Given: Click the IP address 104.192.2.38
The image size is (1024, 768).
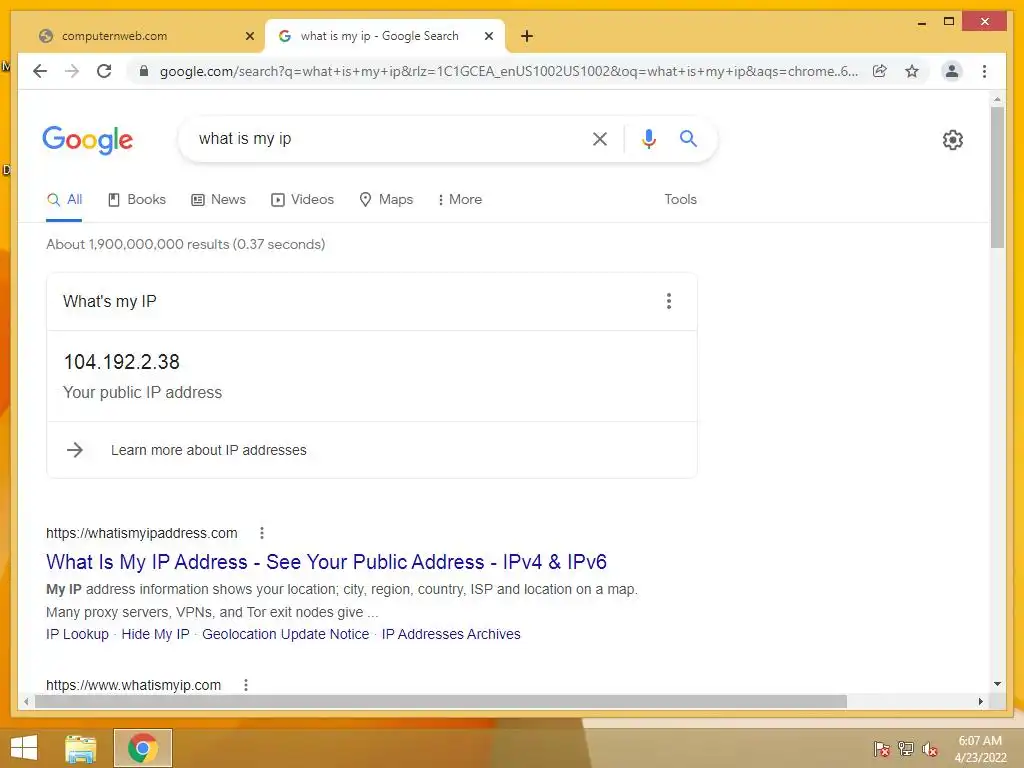Looking at the screenshot, I should 121,362.
